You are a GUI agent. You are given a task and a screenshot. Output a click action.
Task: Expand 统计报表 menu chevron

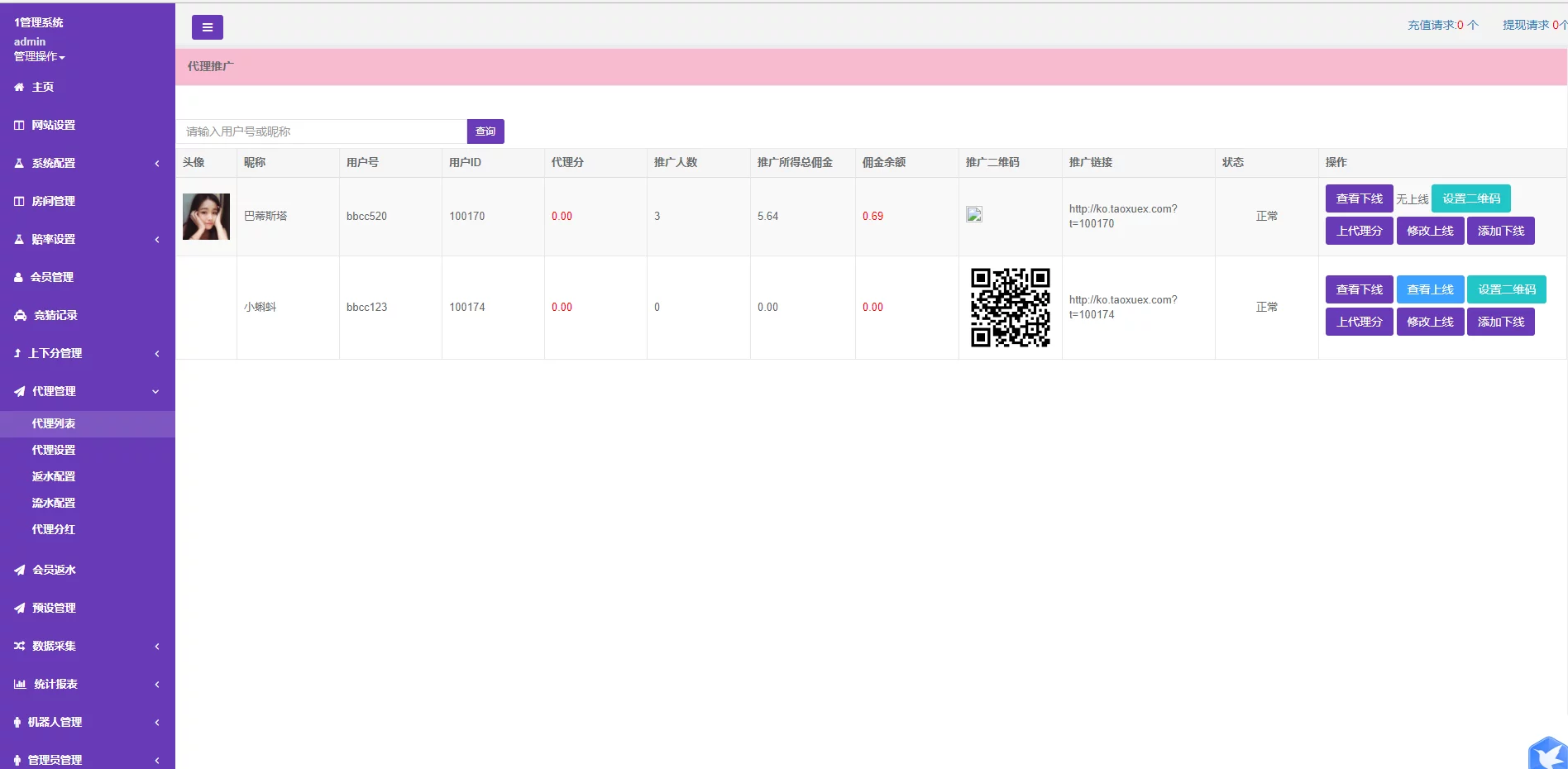point(157,684)
